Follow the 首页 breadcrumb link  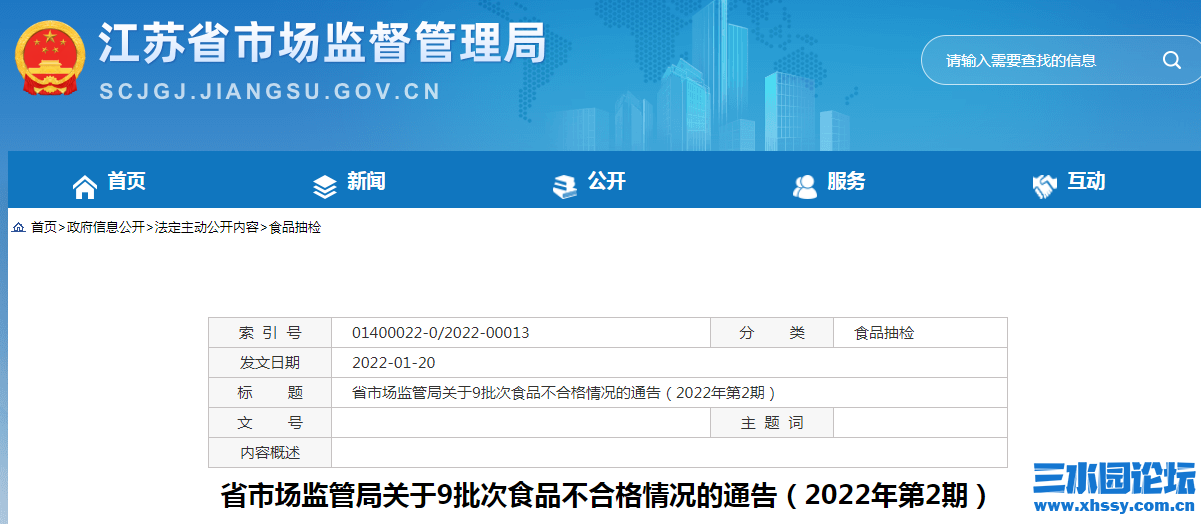[44, 228]
